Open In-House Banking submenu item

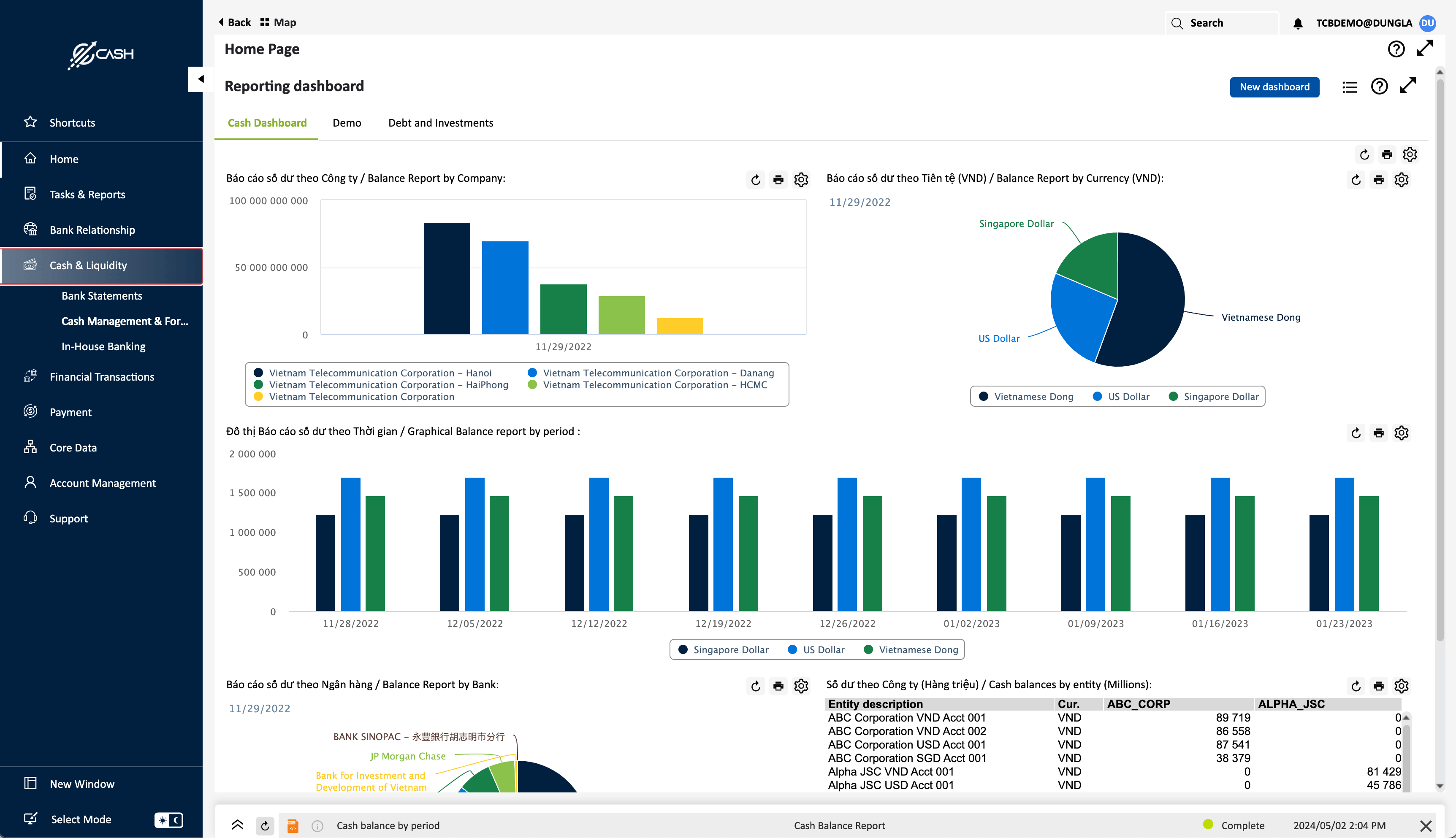click(103, 346)
